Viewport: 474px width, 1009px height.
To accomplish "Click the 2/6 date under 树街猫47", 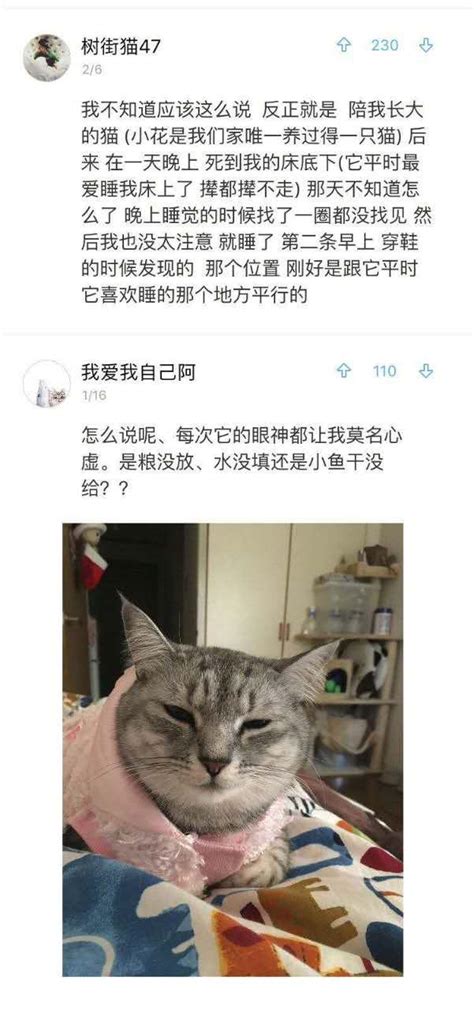I will [91, 70].
